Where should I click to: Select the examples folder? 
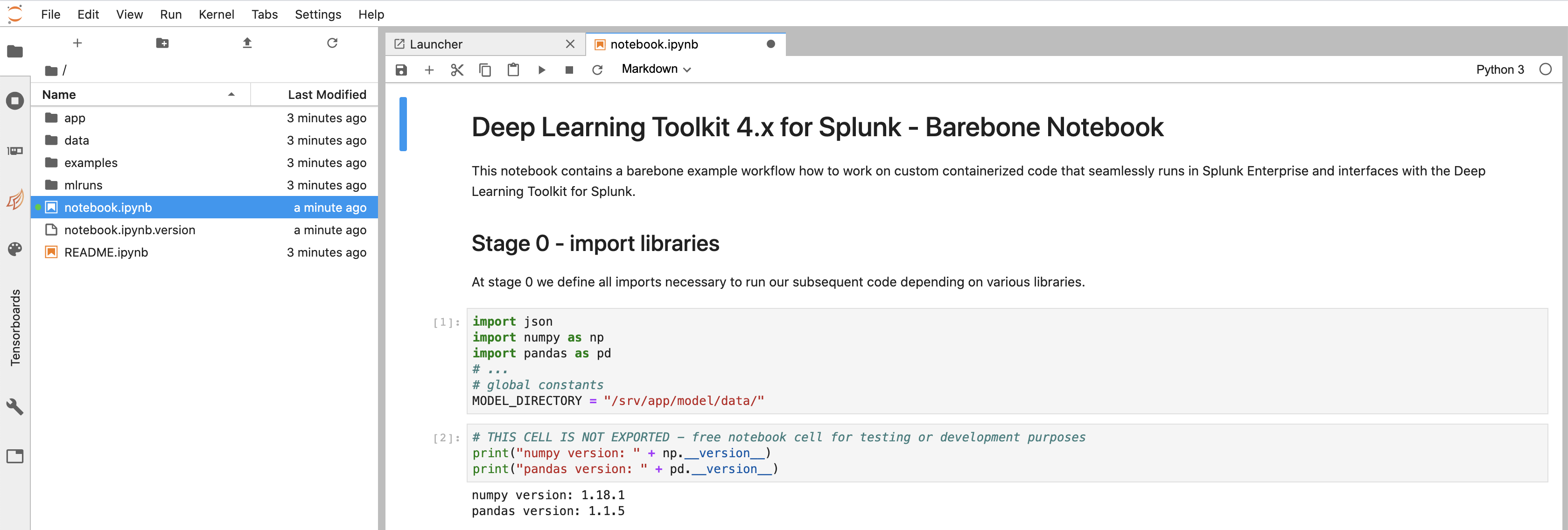tap(204, 163)
